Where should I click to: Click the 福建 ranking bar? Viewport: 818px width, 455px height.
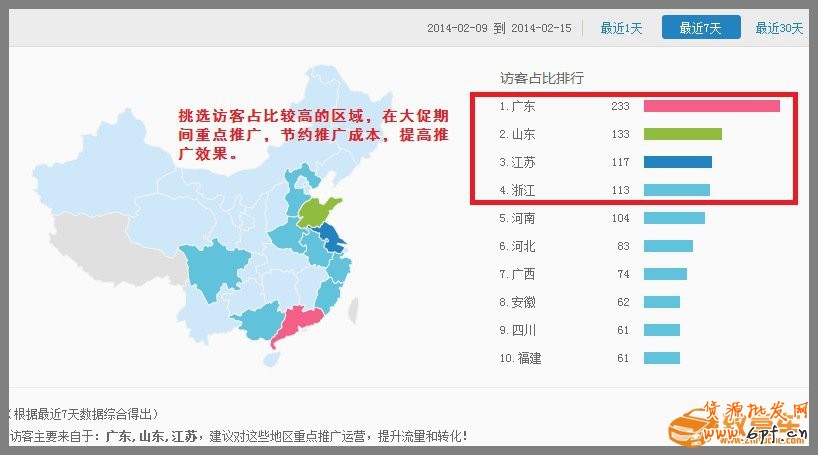point(661,358)
